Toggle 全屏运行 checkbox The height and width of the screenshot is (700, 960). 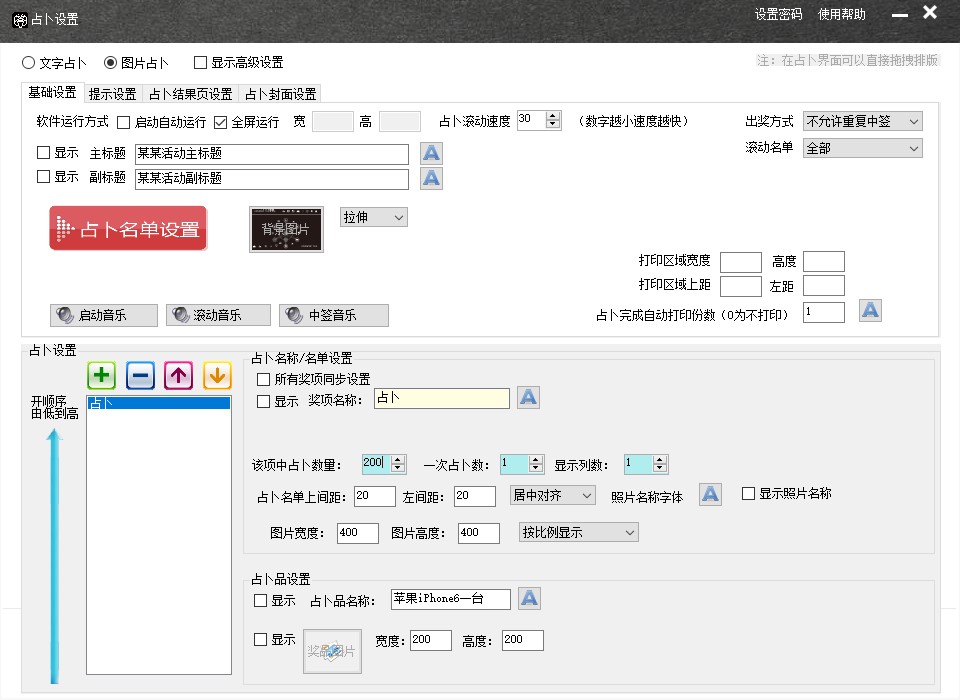tap(221, 122)
